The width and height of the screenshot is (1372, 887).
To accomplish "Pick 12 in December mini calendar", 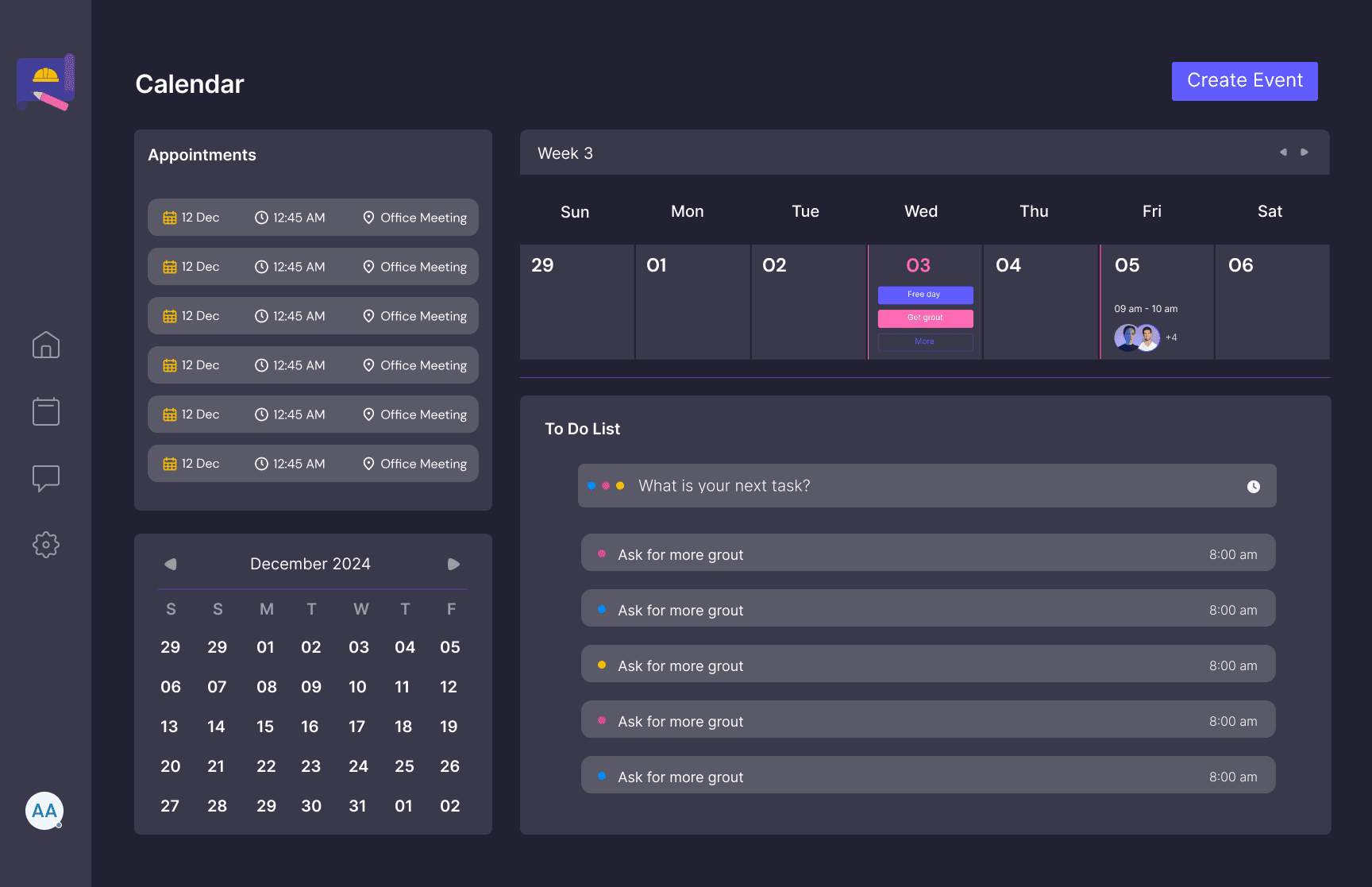I will (x=449, y=687).
